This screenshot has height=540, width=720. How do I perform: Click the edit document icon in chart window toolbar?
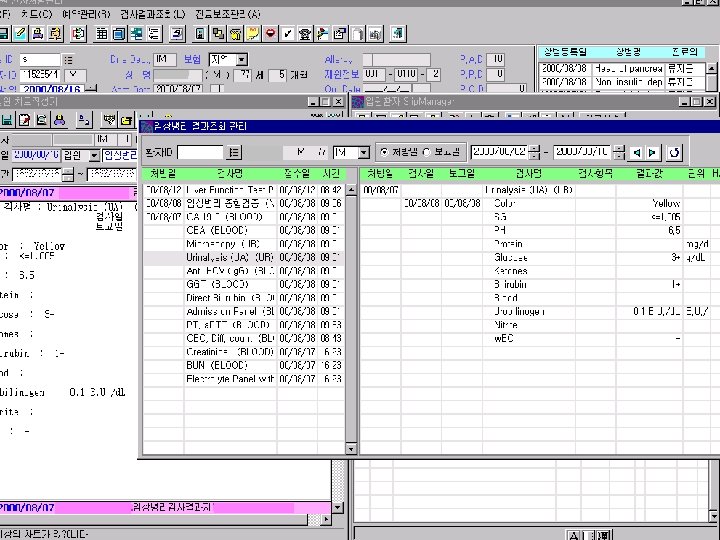(x=24, y=120)
